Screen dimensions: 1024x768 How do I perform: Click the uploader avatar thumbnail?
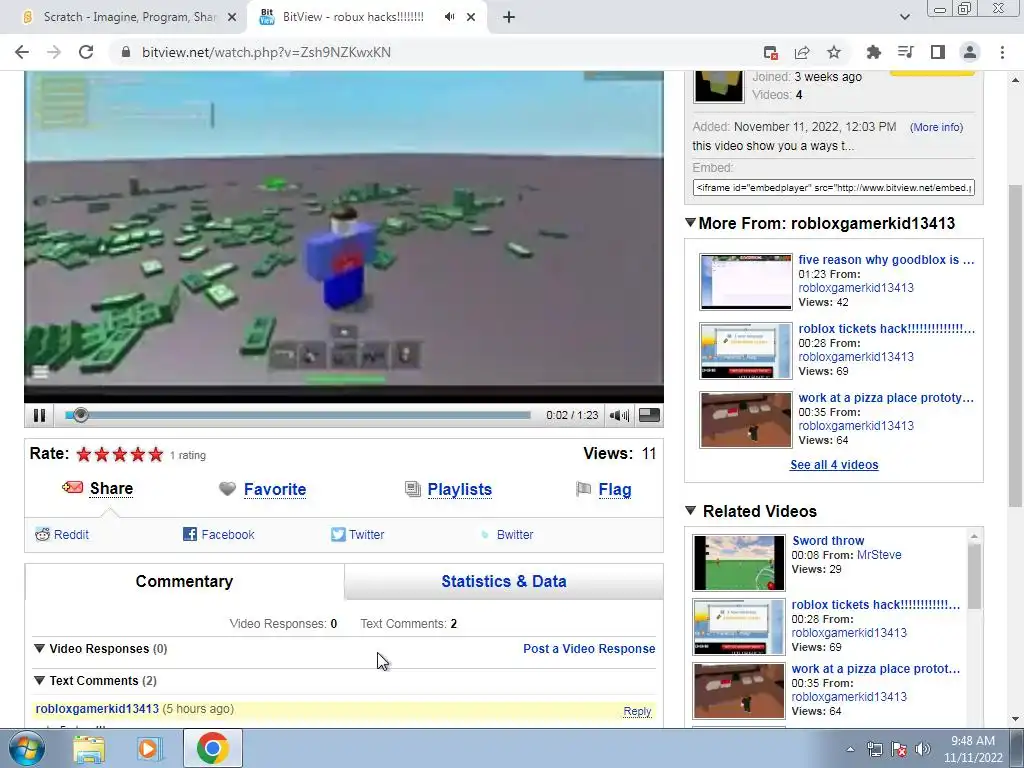click(718, 86)
